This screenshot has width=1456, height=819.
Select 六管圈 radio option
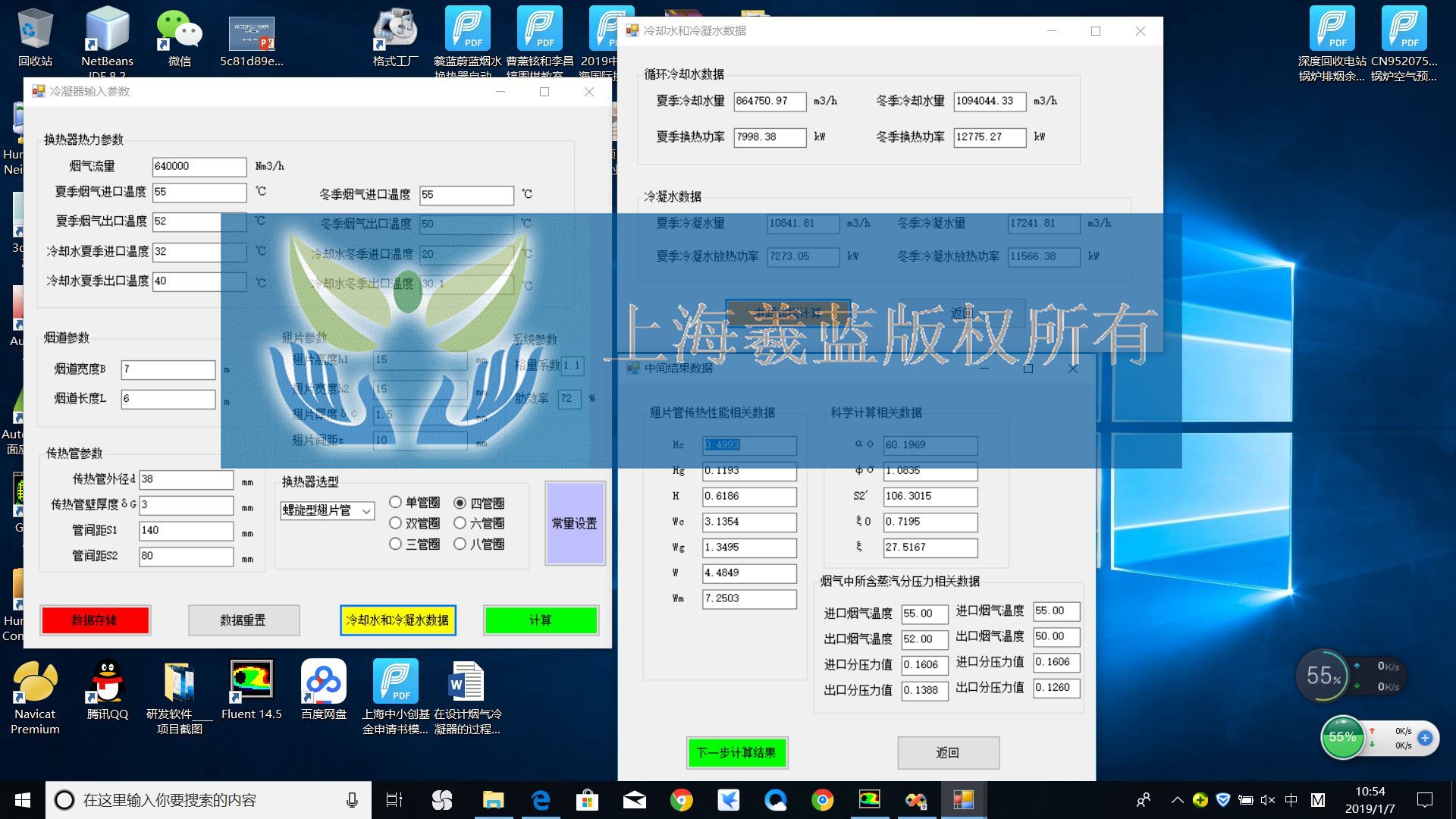point(479,523)
